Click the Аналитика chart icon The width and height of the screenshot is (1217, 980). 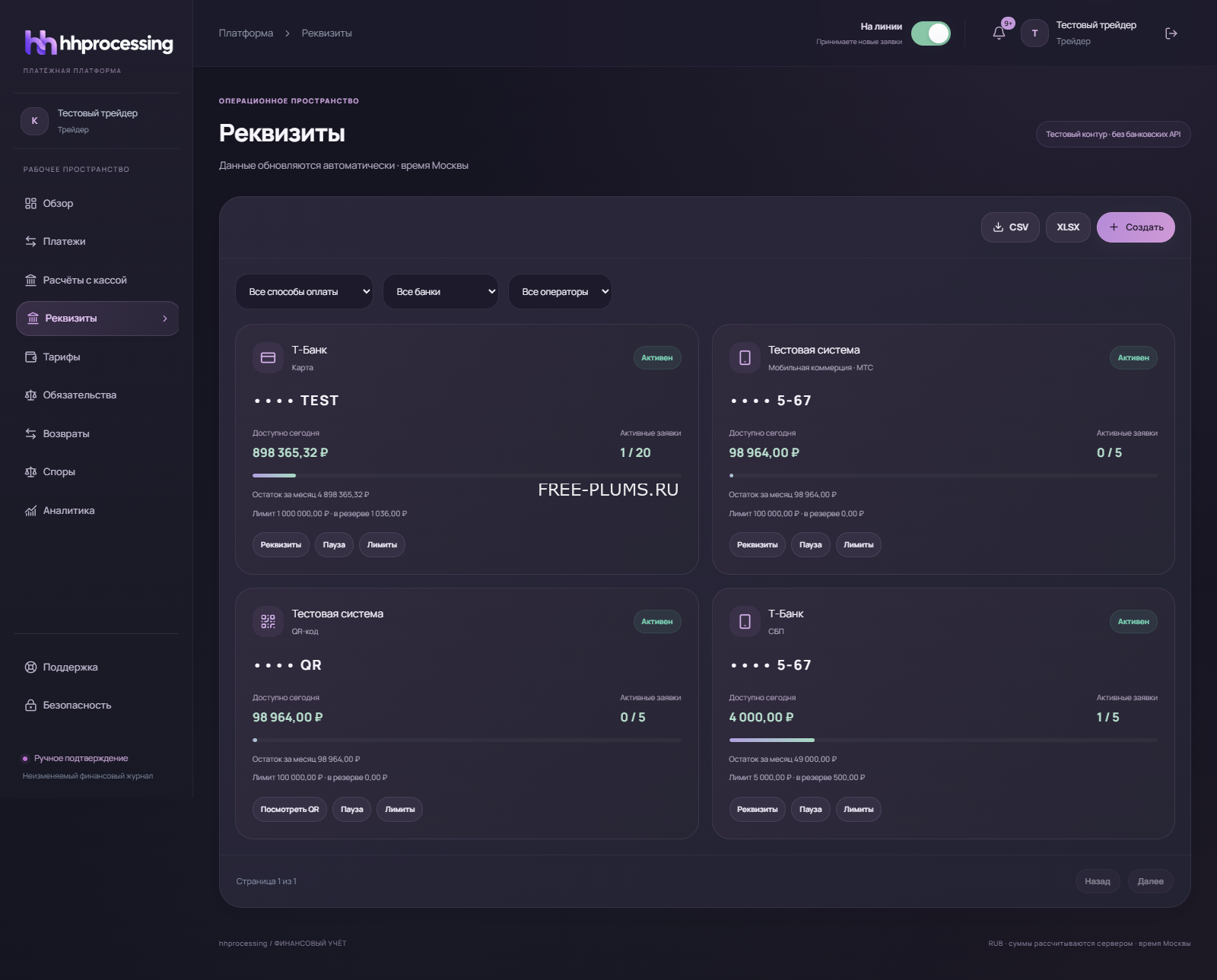pos(30,511)
